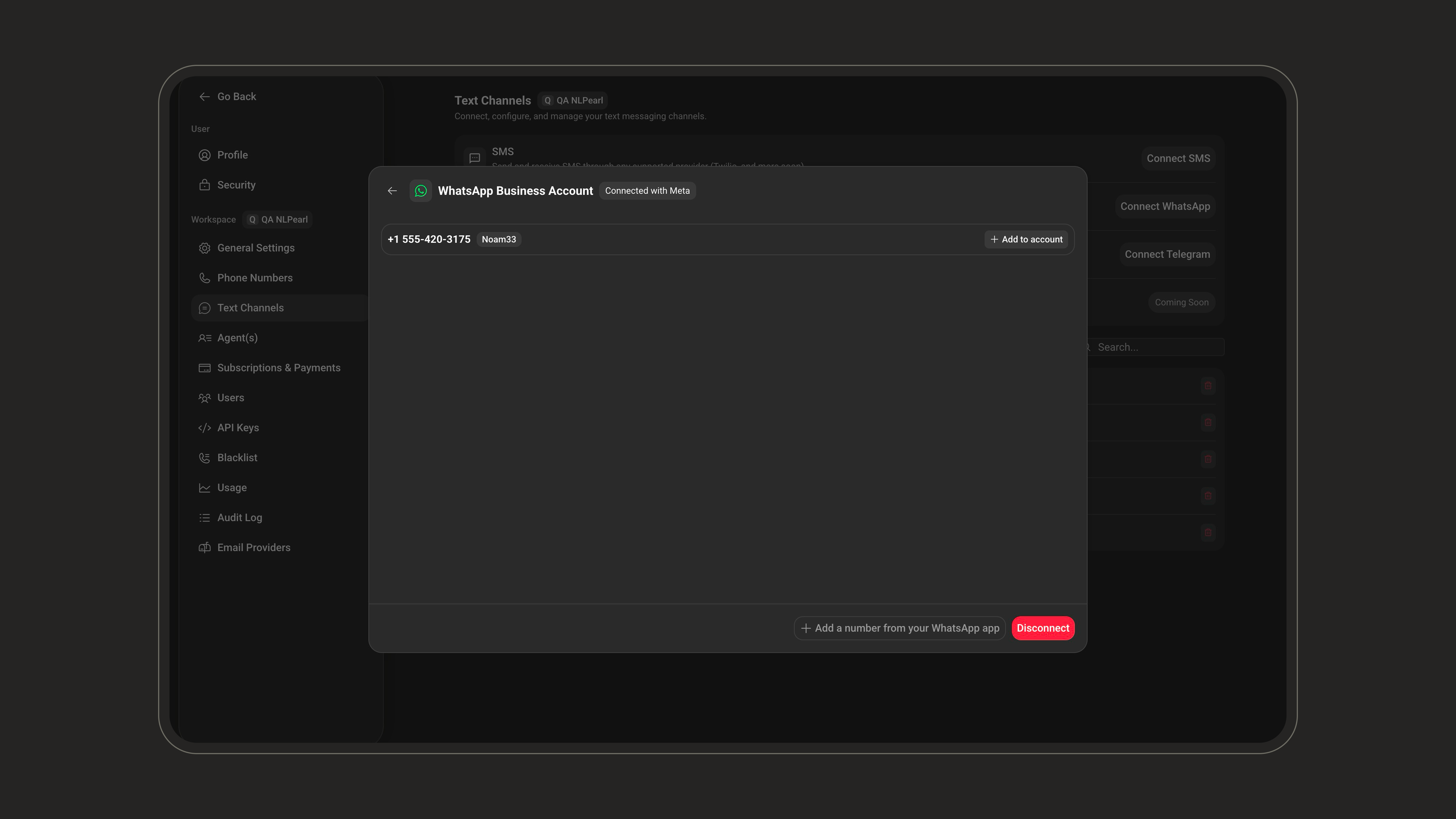
Task: Click the Go Back arrow icon
Action: point(205,97)
